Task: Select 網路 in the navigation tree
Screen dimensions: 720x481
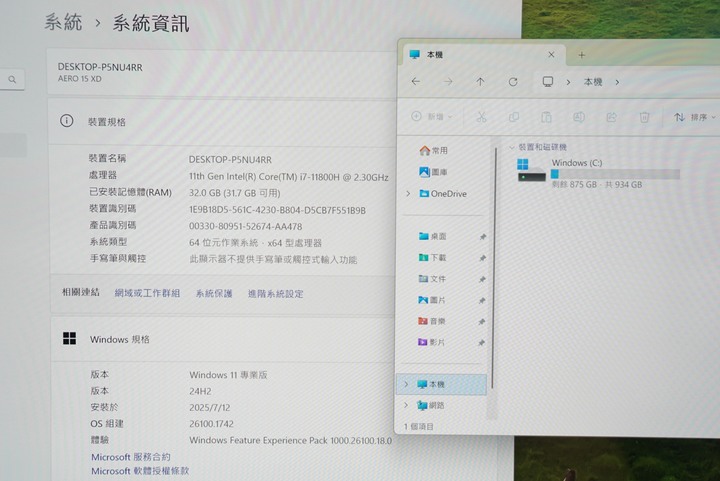Action: tap(430, 405)
